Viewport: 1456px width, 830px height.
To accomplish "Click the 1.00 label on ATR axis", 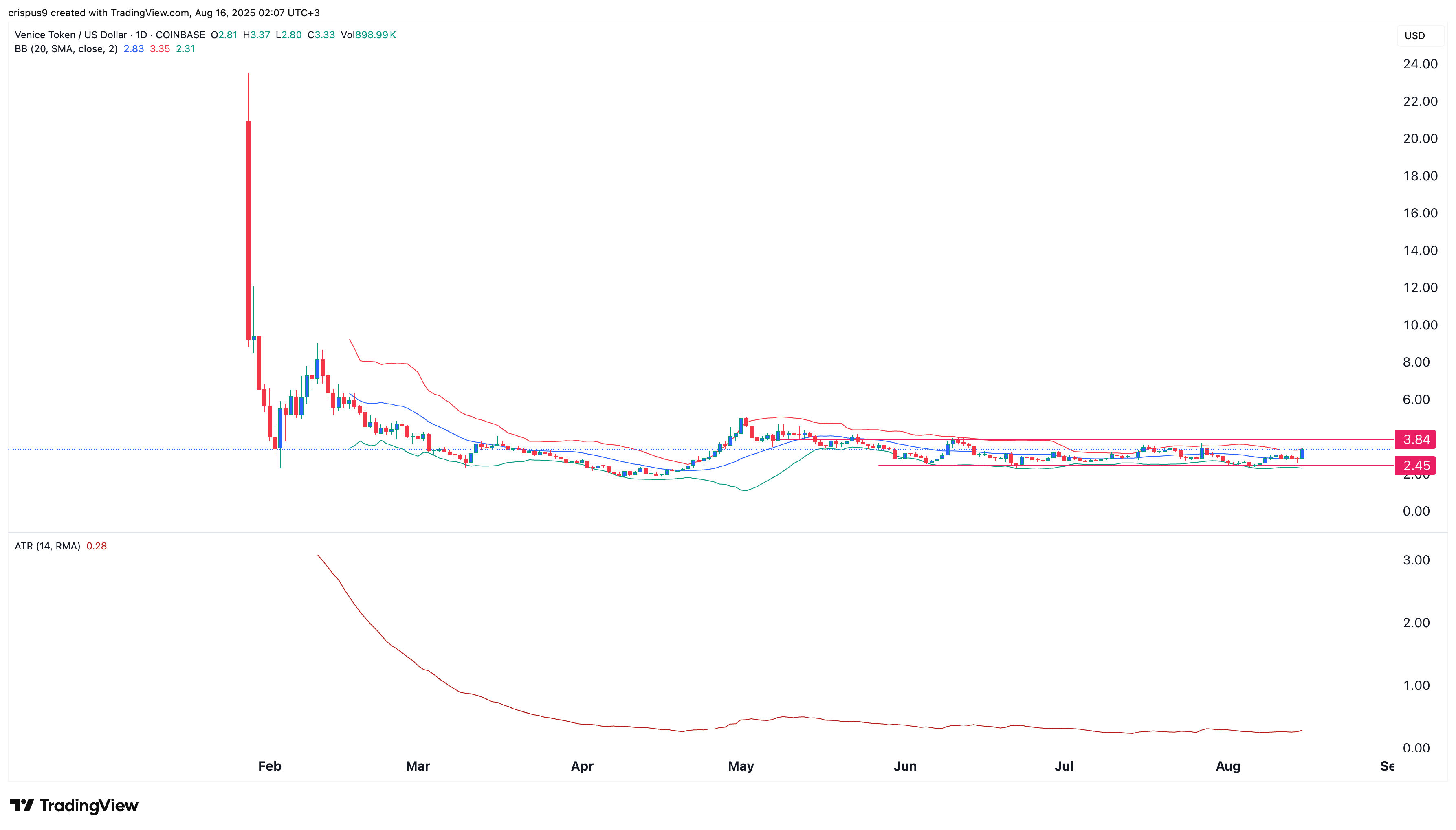I will (1416, 685).
